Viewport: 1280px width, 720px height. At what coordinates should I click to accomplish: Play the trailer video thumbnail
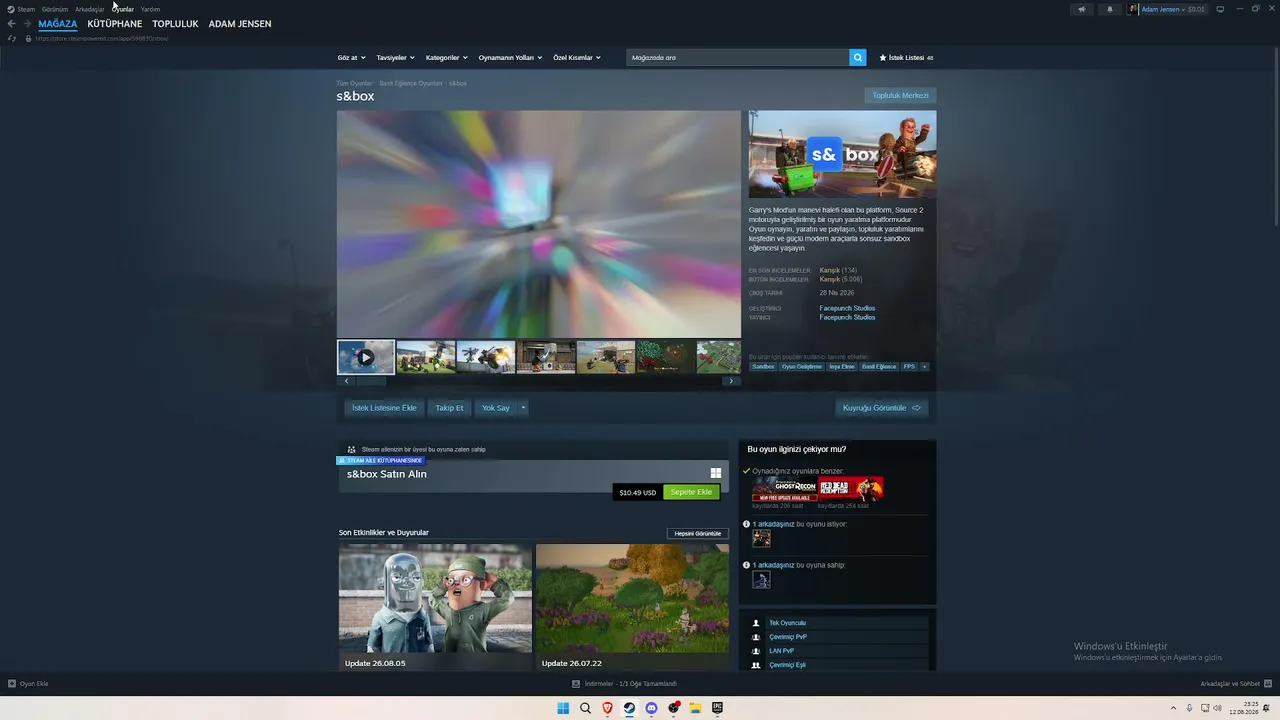[366, 357]
